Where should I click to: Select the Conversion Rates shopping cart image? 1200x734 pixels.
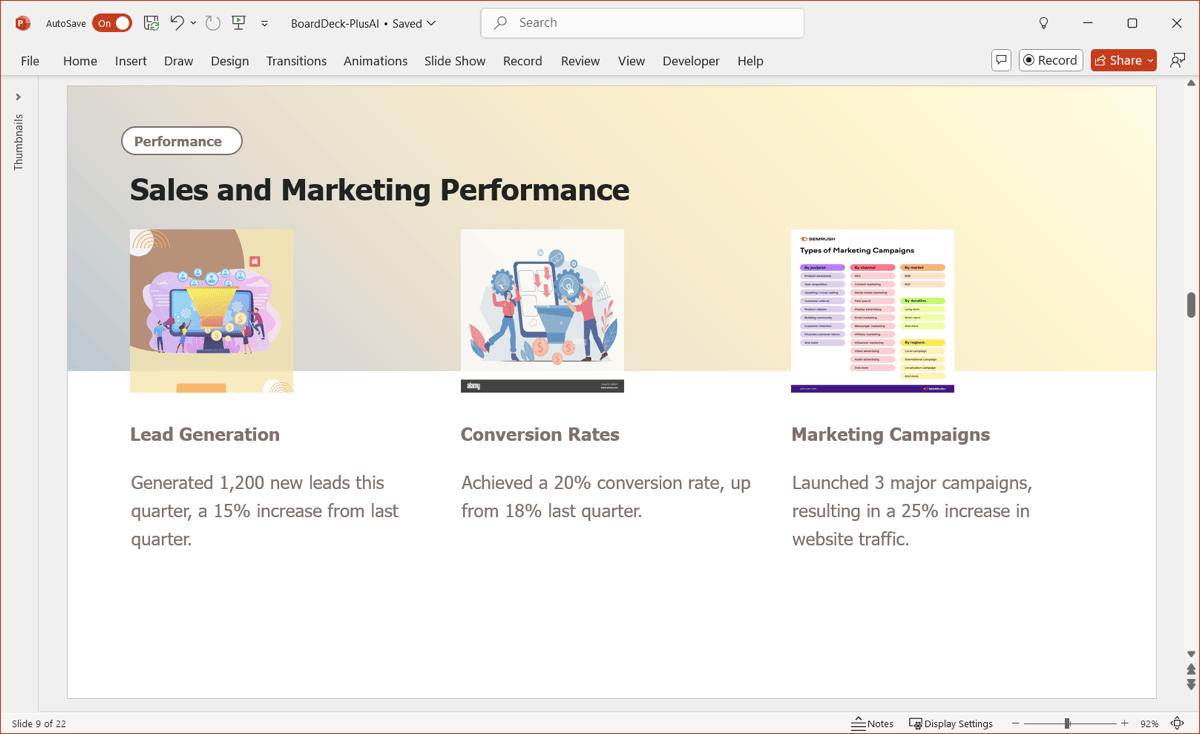point(542,311)
